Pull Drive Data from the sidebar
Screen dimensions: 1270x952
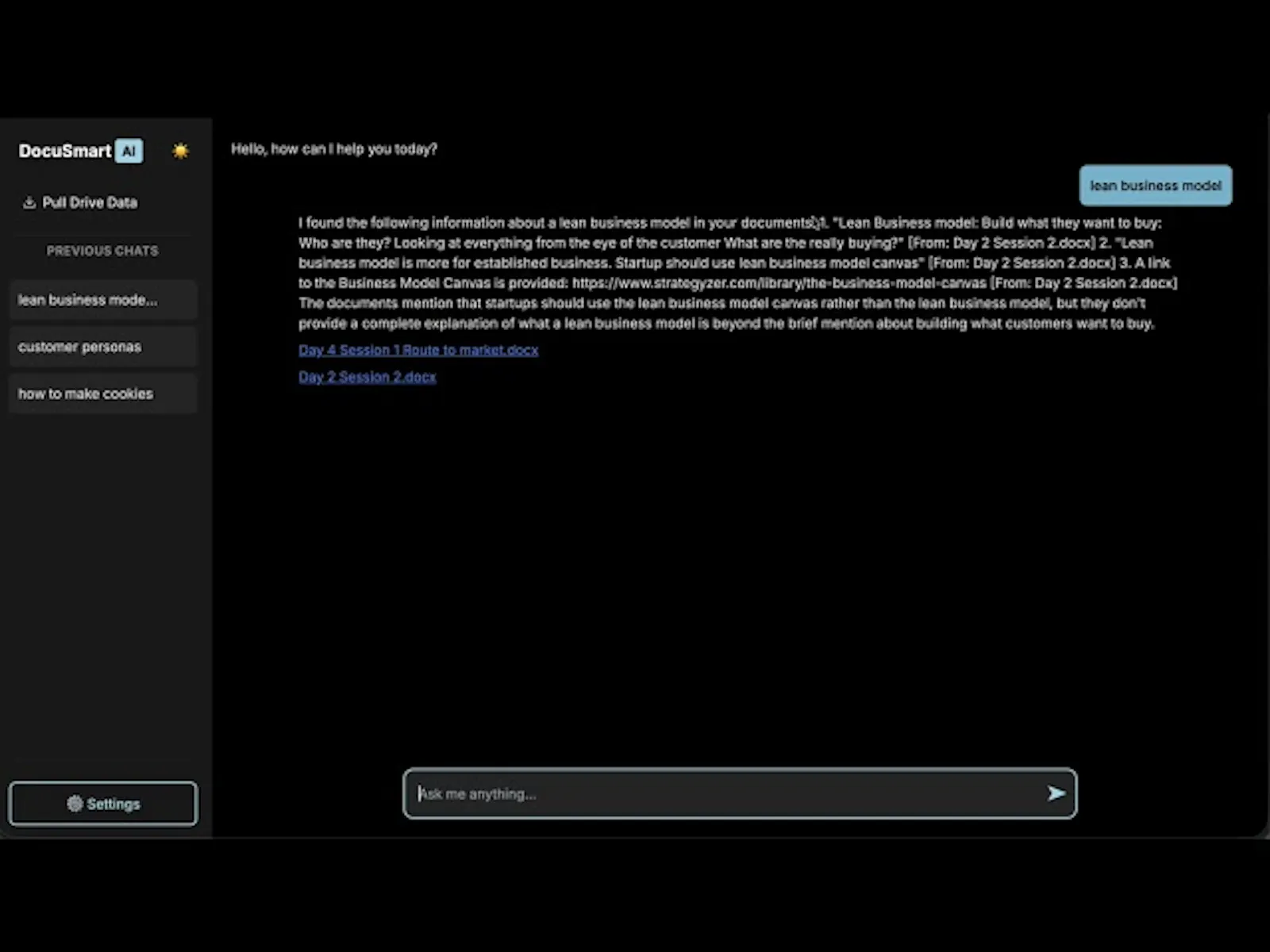click(x=80, y=203)
